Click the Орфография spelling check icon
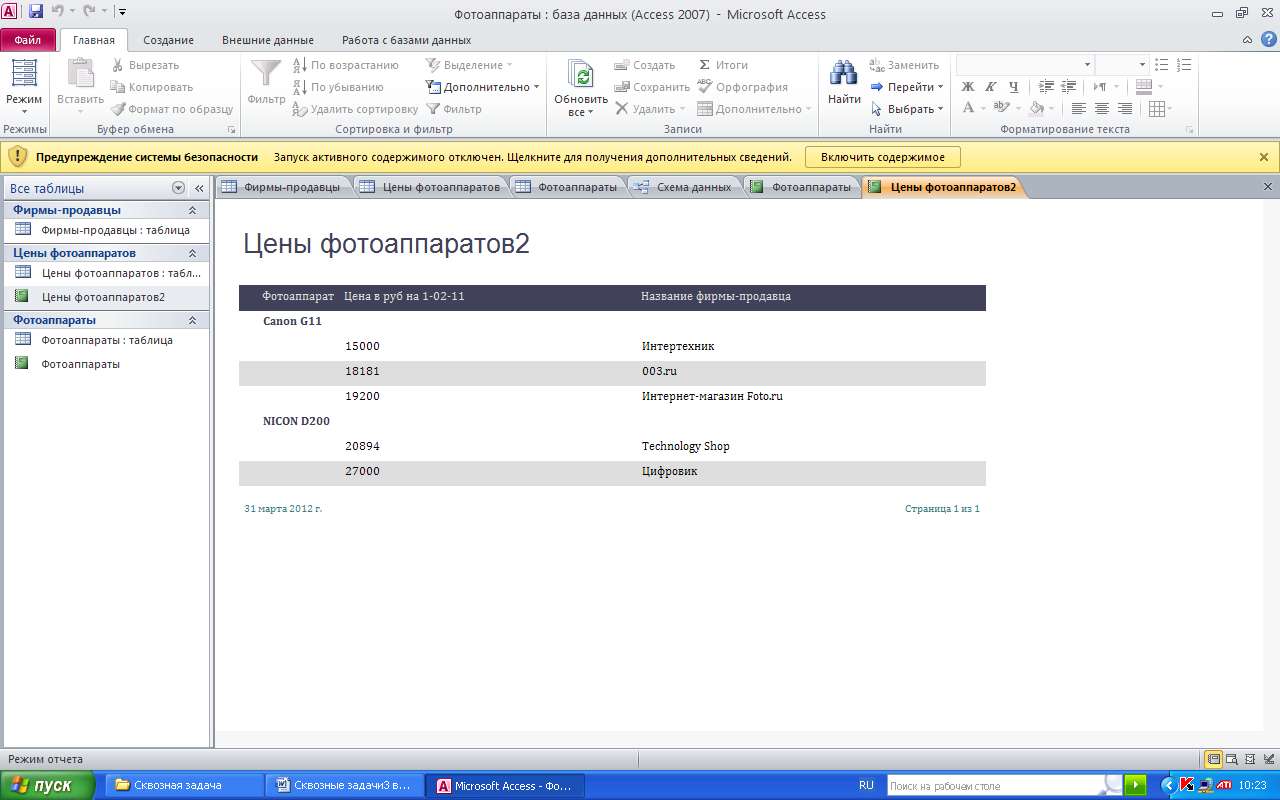The height and width of the screenshot is (800, 1280). tap(705, 87)
